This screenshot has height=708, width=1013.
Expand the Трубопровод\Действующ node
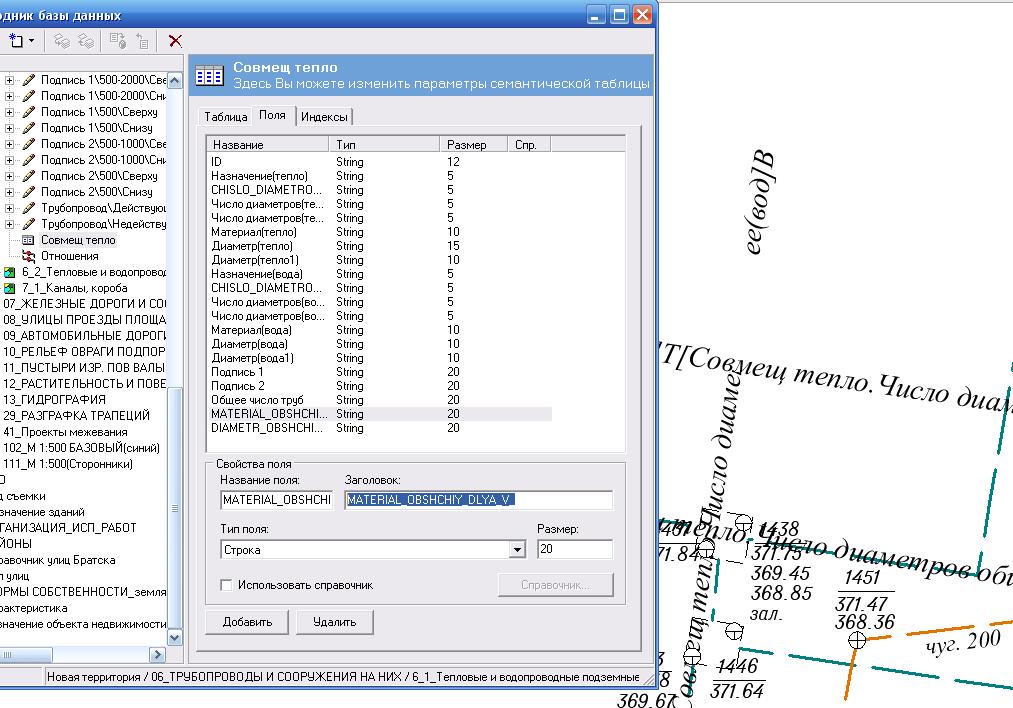(9, 208)
